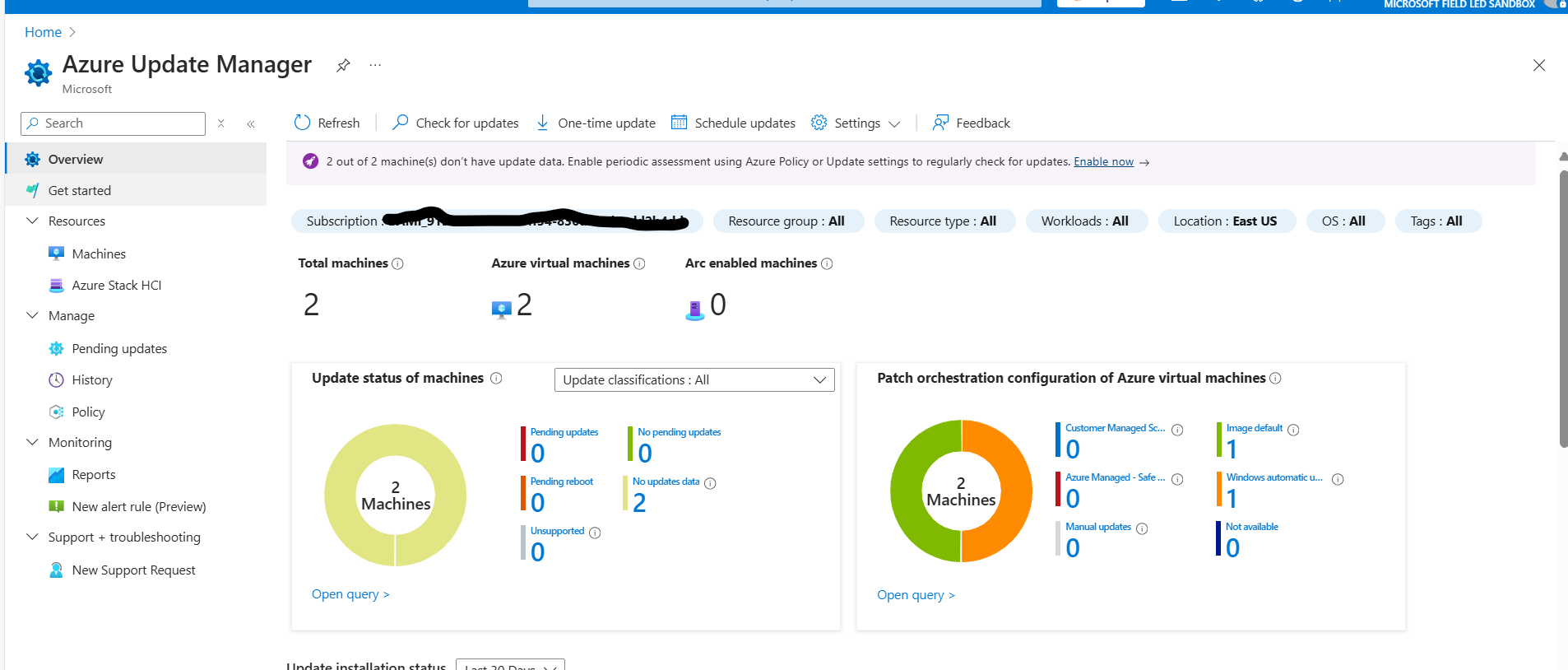Show info for Image default
The height and width of the screenshot is (670, 1568).
pyautogui.click(x=1293, y=430)
